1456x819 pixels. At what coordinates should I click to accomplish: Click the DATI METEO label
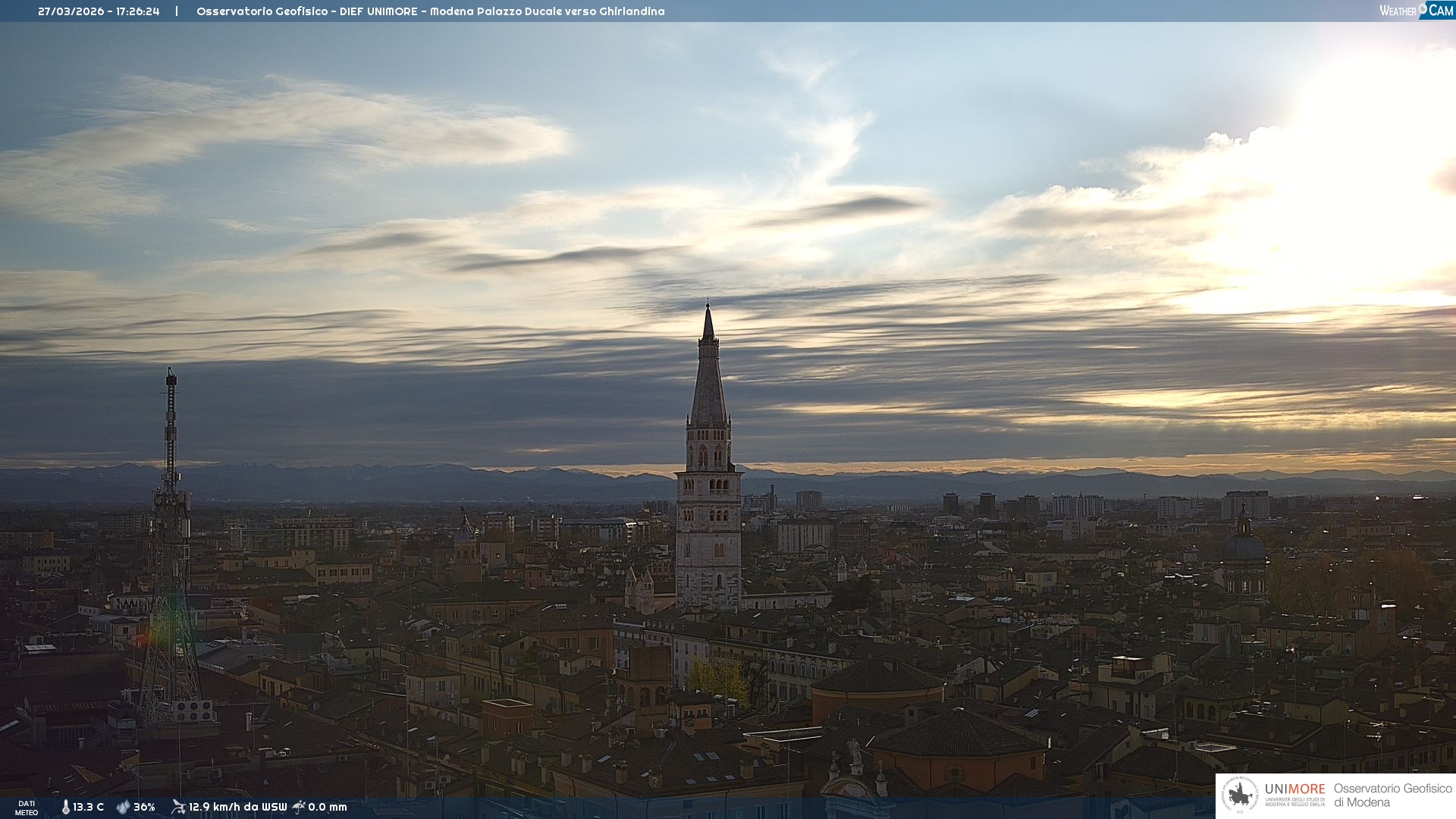27,808
